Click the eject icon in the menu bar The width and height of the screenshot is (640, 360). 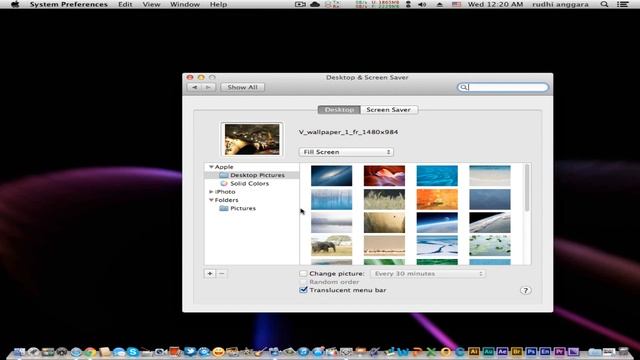coord(440,4)
